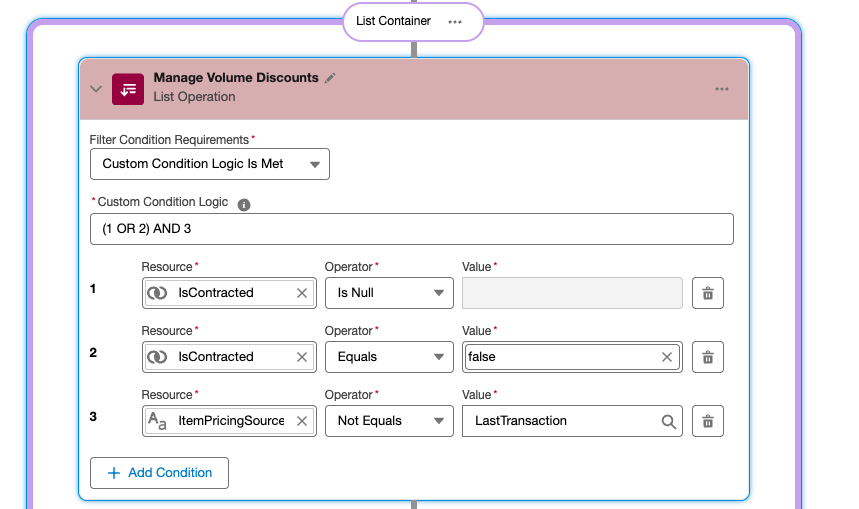Clear the IsContracted resource in condition 2
859x509 pixels.
pyautogui.click(x=302, y=357)
